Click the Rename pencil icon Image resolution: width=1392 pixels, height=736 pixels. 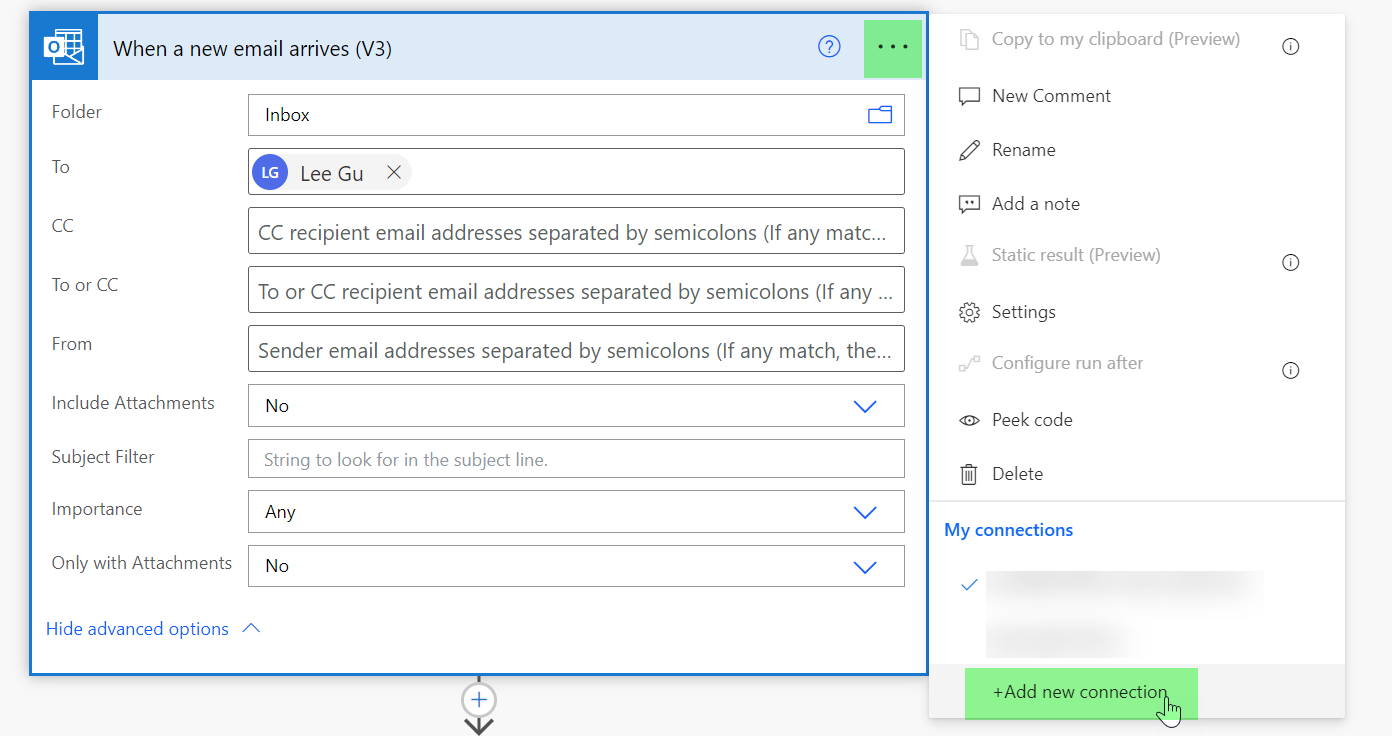968,150
